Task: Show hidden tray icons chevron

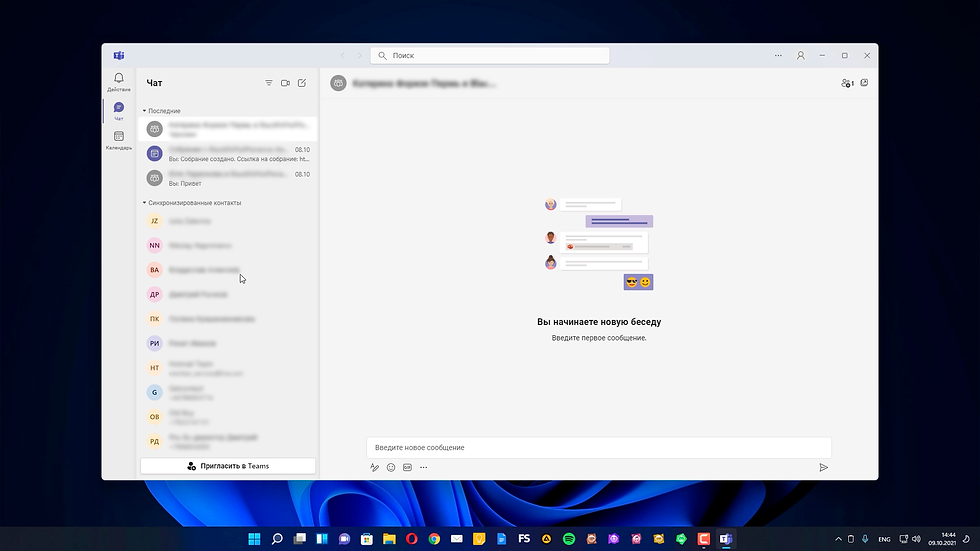Action: coord(838,539)
